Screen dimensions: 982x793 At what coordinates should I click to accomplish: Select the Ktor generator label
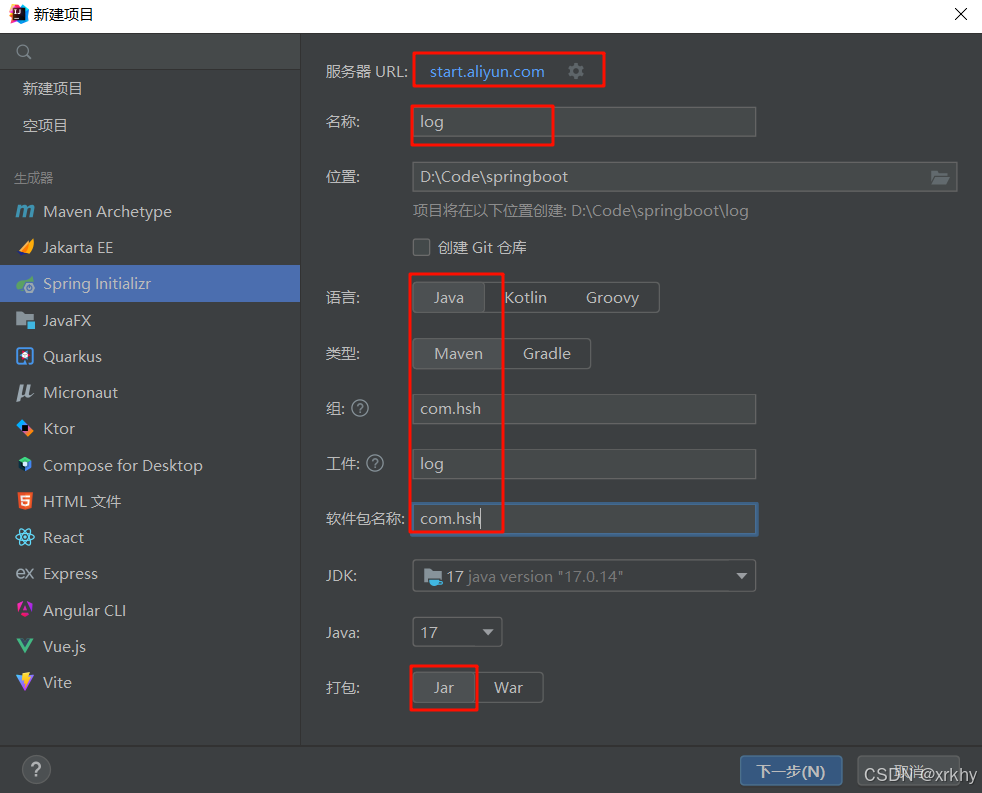(x=59, y=428)
